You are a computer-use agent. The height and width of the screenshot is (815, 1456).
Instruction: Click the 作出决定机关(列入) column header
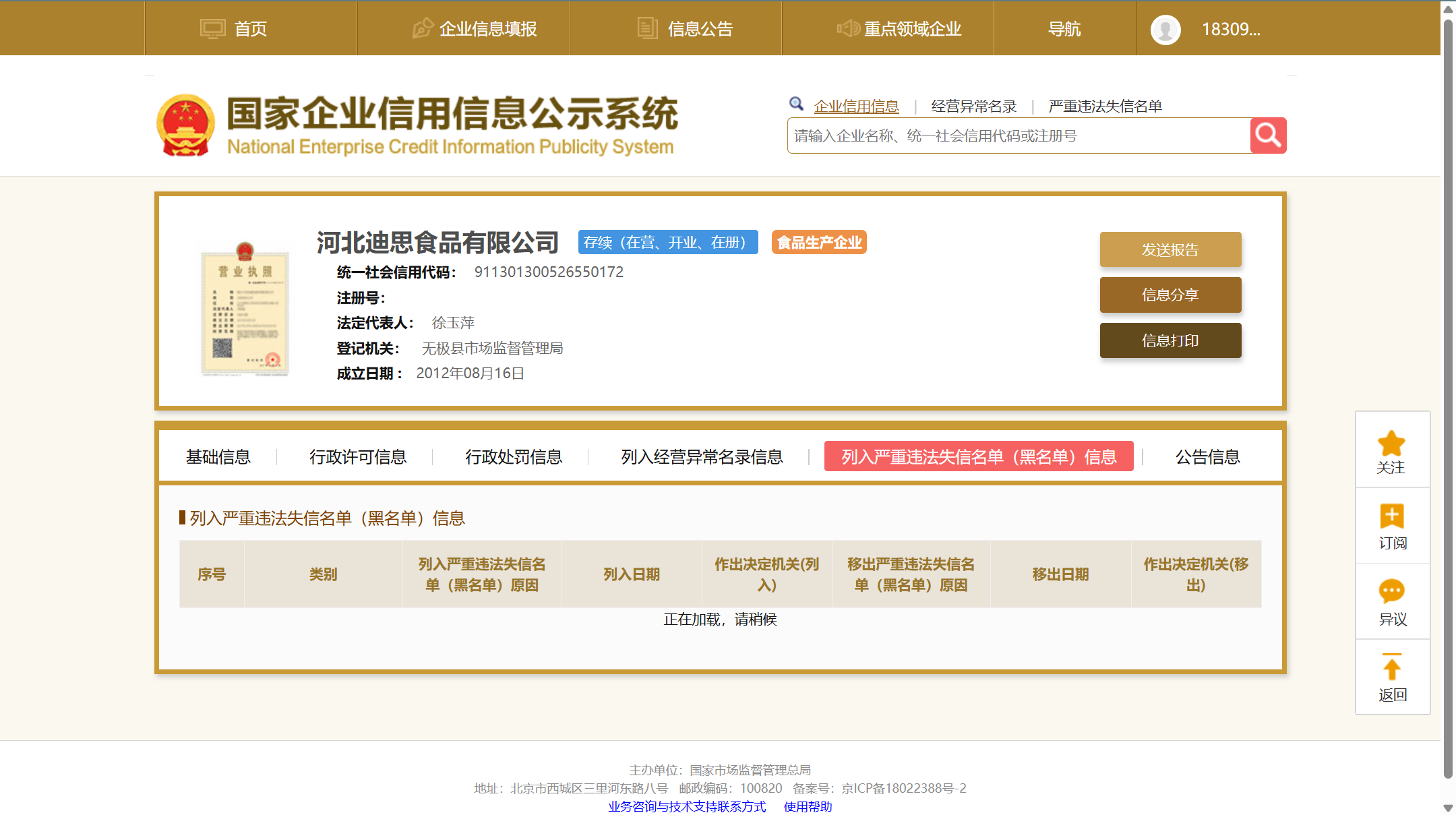click(x=767, y=574)
